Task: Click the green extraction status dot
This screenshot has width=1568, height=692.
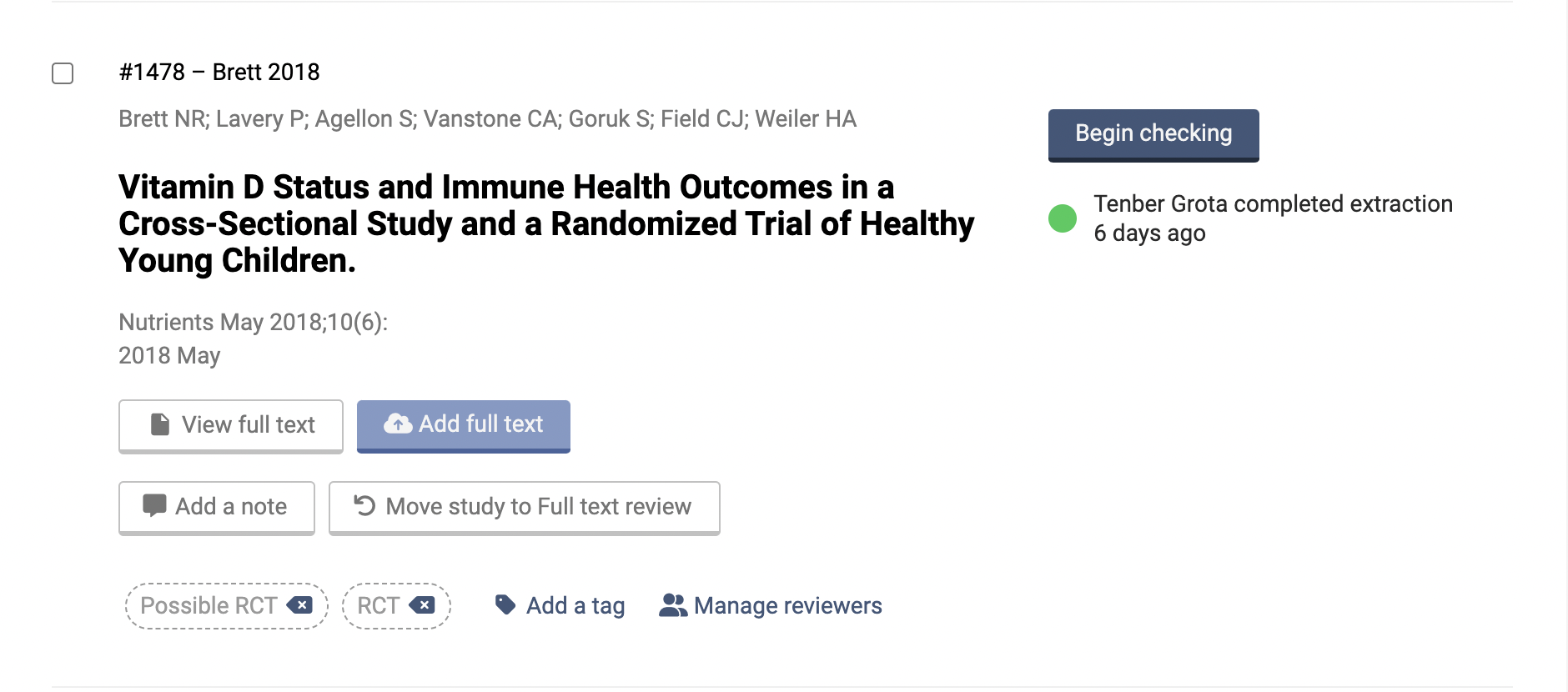Action: coord(1062,218)
